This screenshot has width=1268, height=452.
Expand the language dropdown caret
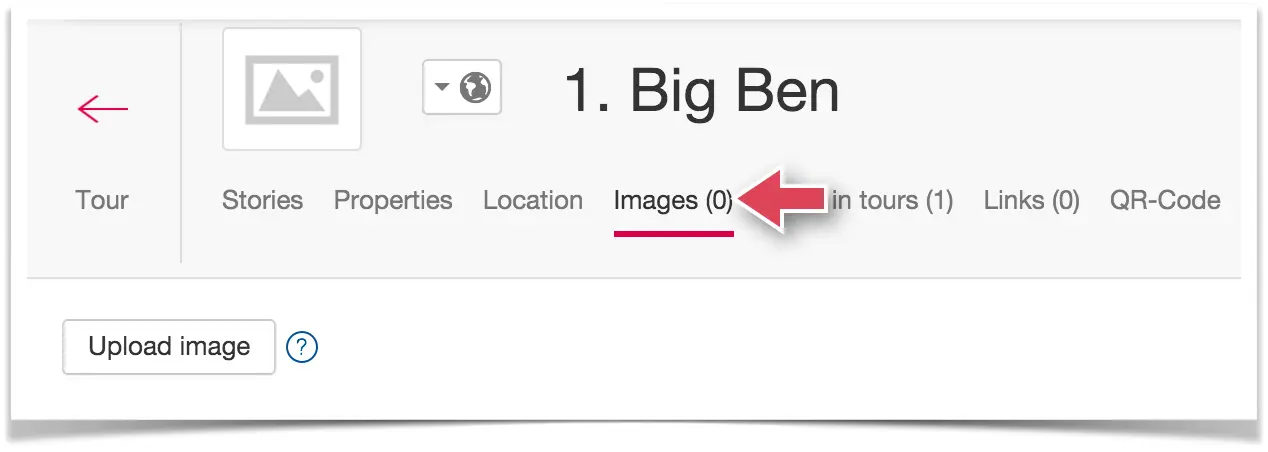pos(442,88)
